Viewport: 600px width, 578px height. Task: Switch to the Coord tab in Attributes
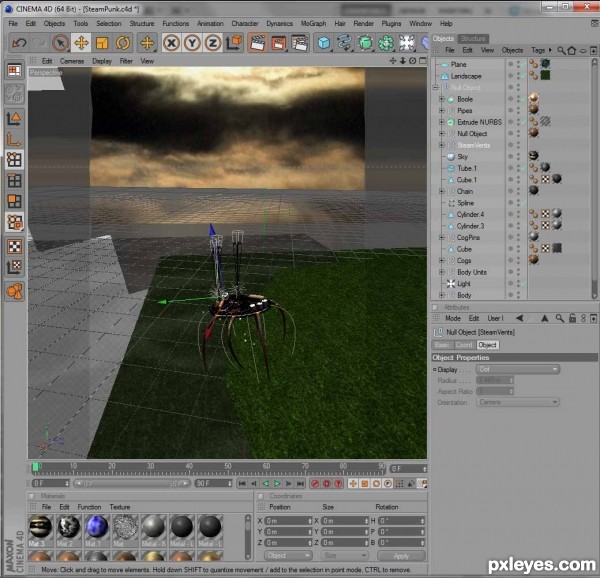[464, 345]
